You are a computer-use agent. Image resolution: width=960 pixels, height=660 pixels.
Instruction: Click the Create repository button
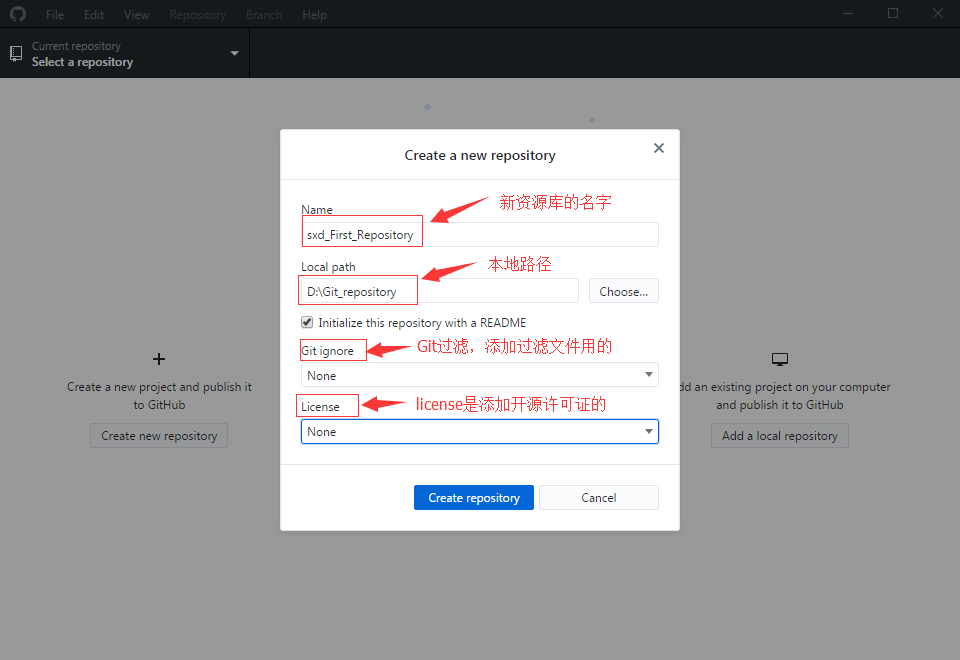coord(473,498)
